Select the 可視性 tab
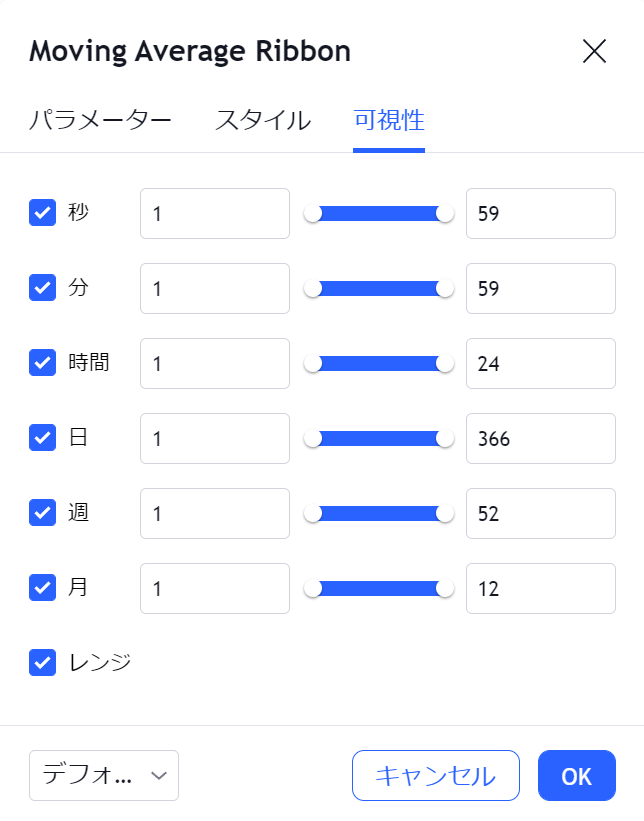This screenshot has width=644, height=821. 389,121
